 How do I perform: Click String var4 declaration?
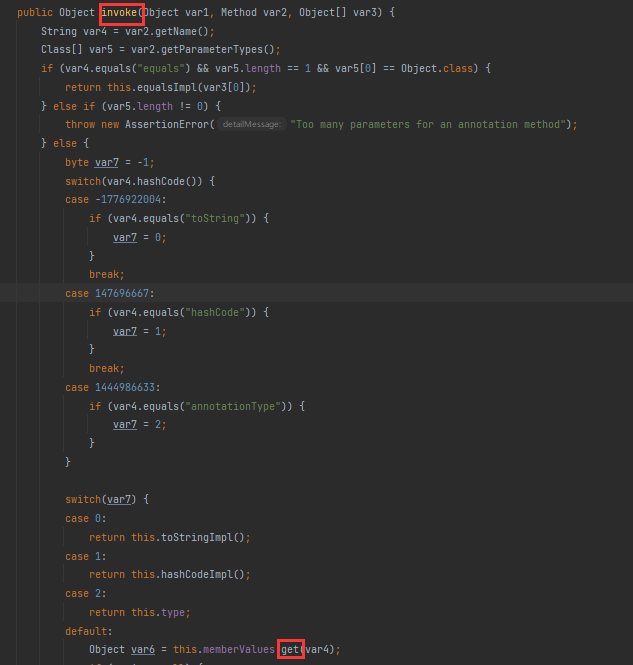74,31
